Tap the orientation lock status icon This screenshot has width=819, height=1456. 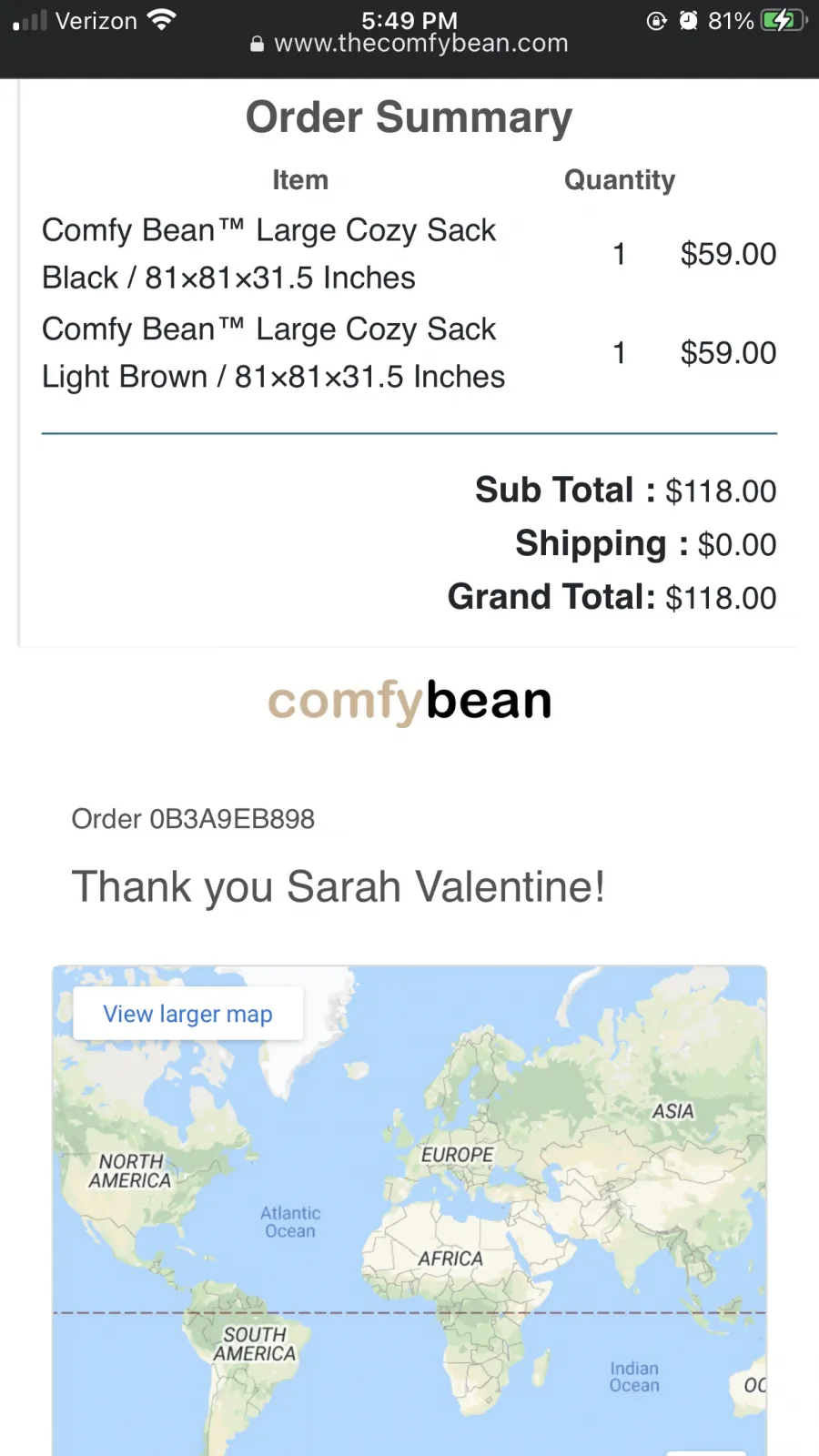coord(656,20)
